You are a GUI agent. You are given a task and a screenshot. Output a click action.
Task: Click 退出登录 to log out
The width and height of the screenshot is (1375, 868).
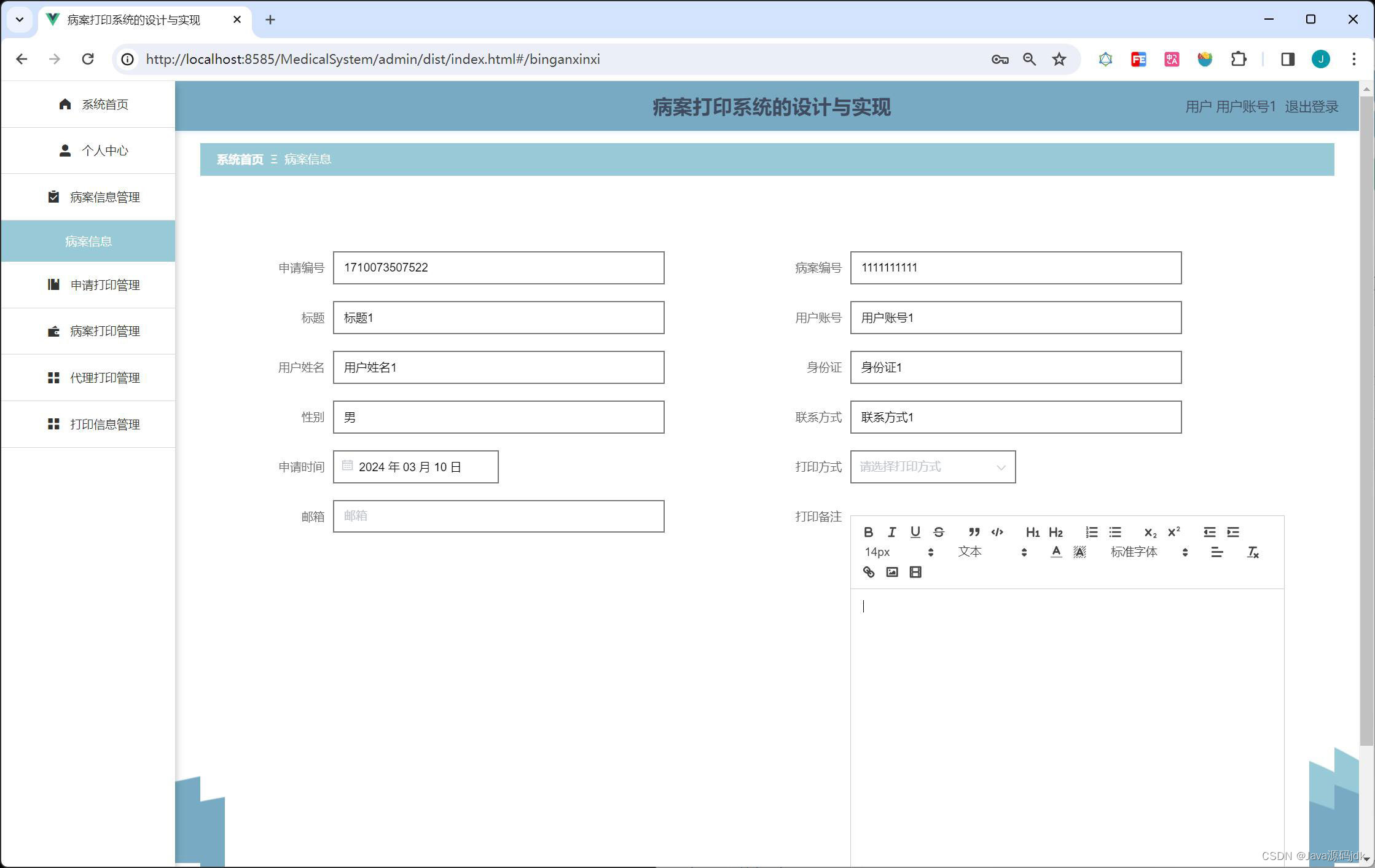1311,107
